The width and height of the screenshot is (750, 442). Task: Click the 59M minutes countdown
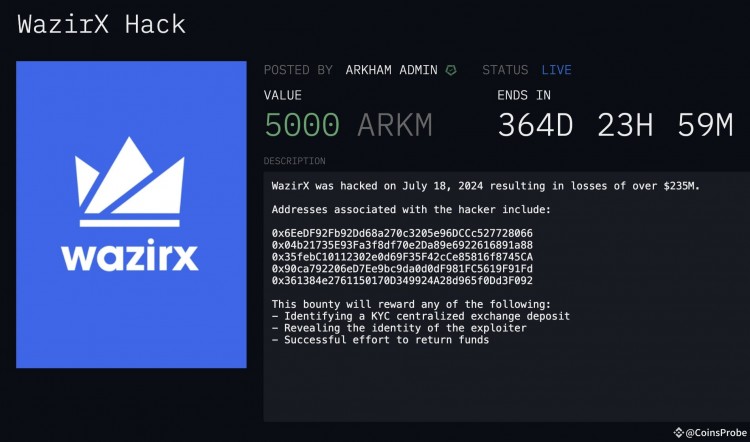tap(698, 125)
